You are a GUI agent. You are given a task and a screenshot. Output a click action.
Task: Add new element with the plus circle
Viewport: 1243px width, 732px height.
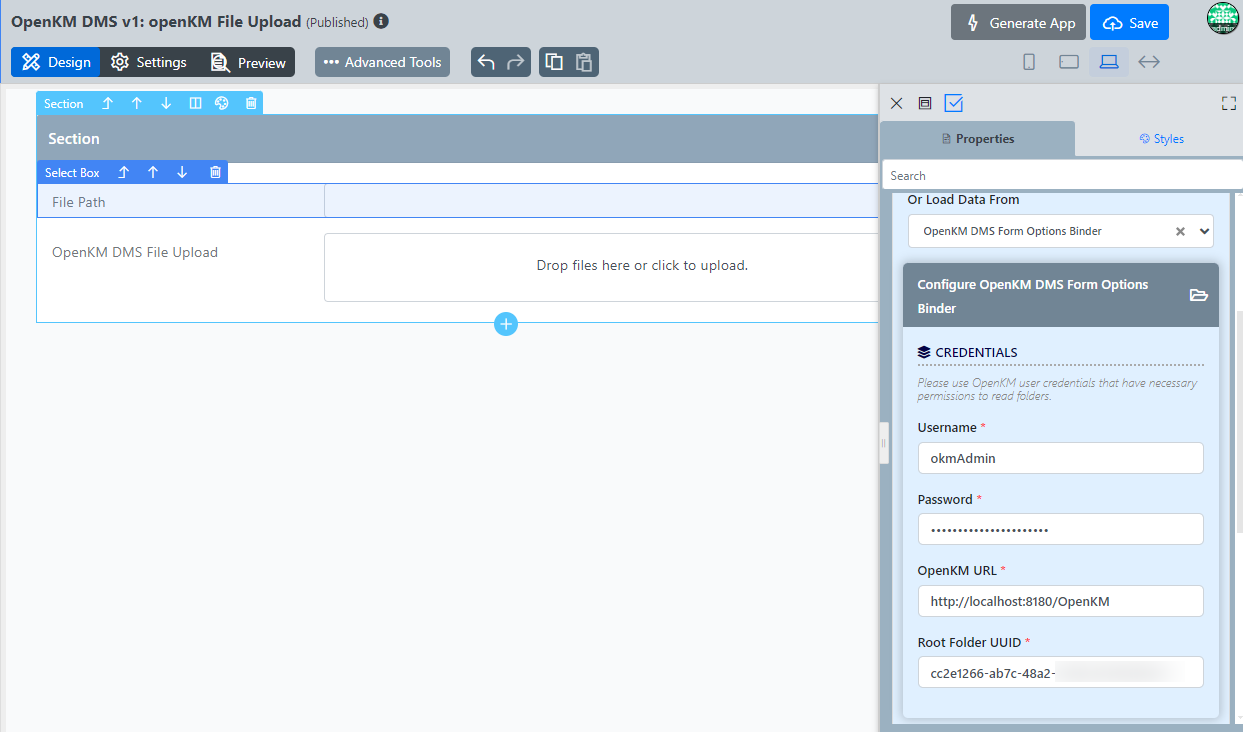coord(506,323)
